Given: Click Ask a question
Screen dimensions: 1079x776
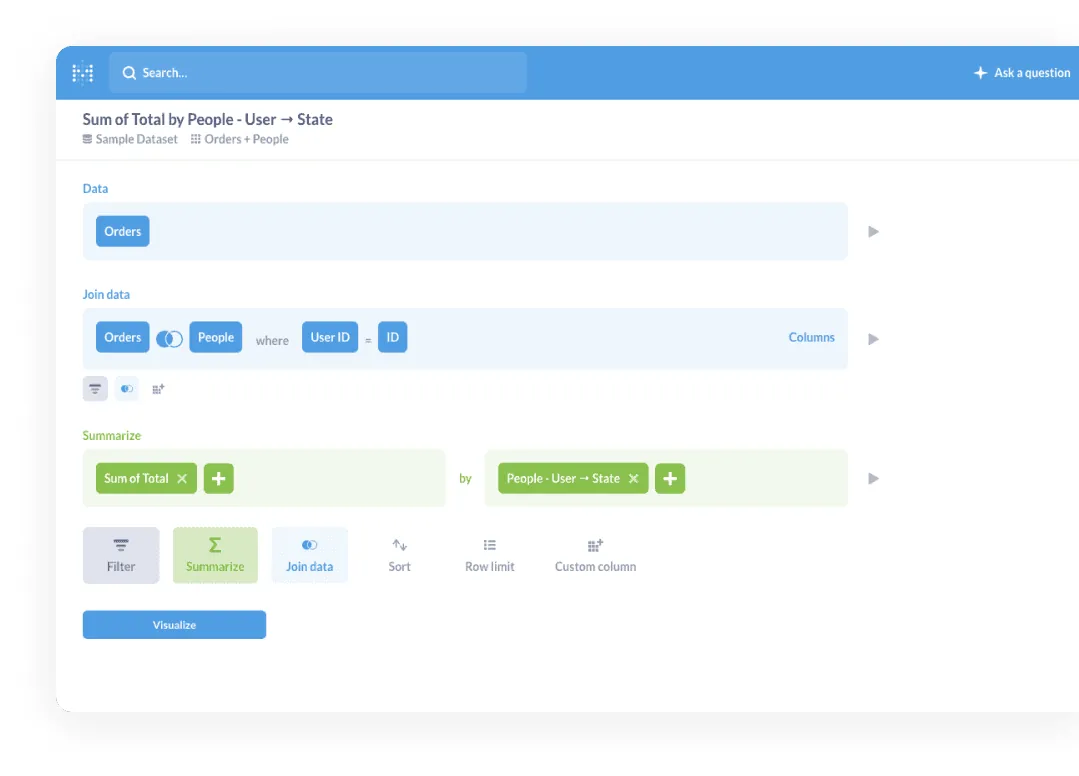Looking at the screenshot, I should (x=1022, y=72).
